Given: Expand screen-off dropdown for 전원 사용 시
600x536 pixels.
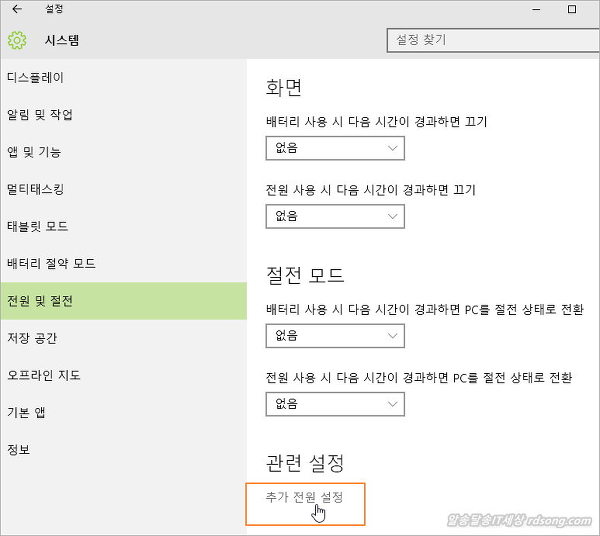Looking at the screenshot, I should (335, 215).
